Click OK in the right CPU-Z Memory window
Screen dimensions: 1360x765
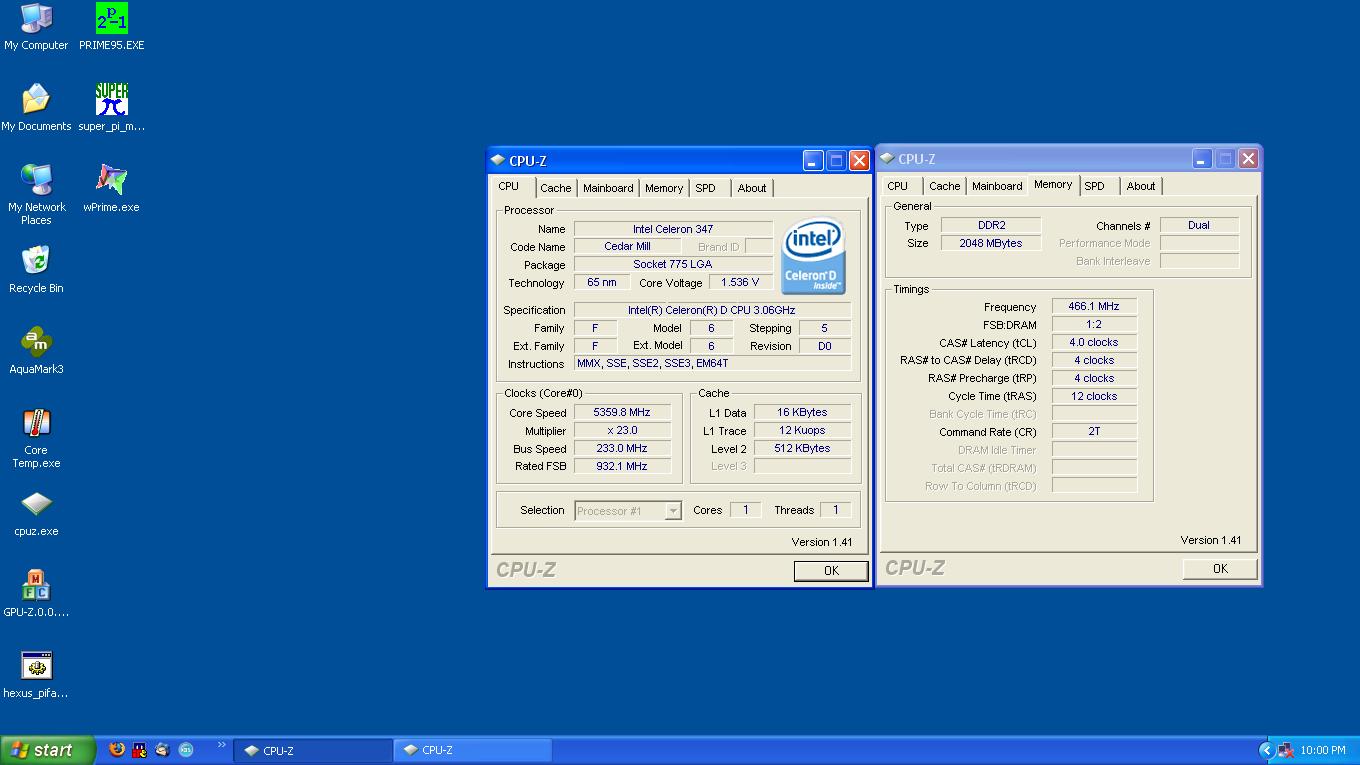pyautogui.click(x=1220, y=568)
